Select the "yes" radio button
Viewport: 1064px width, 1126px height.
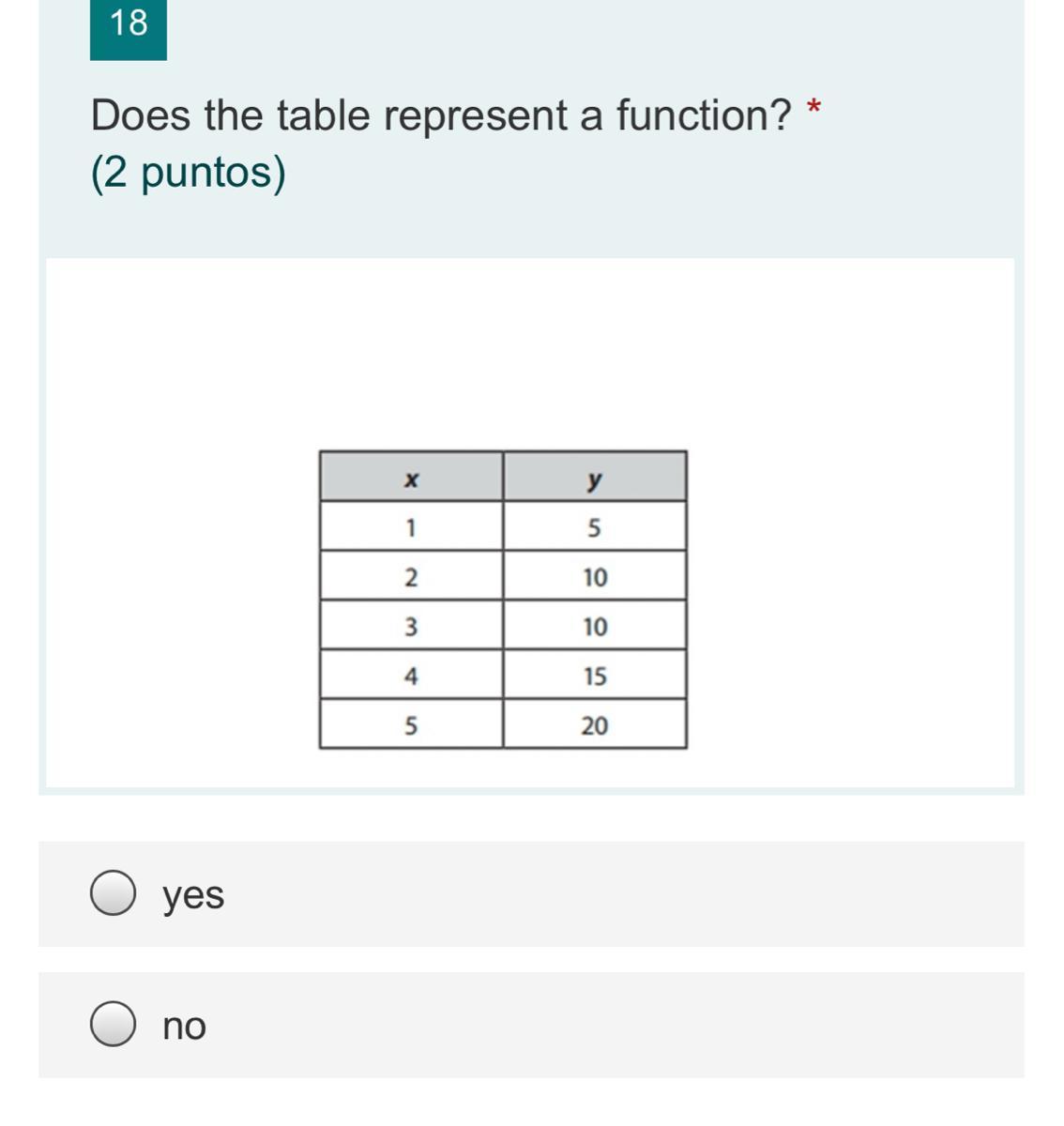pyautogui.click(x=113, y=893)
